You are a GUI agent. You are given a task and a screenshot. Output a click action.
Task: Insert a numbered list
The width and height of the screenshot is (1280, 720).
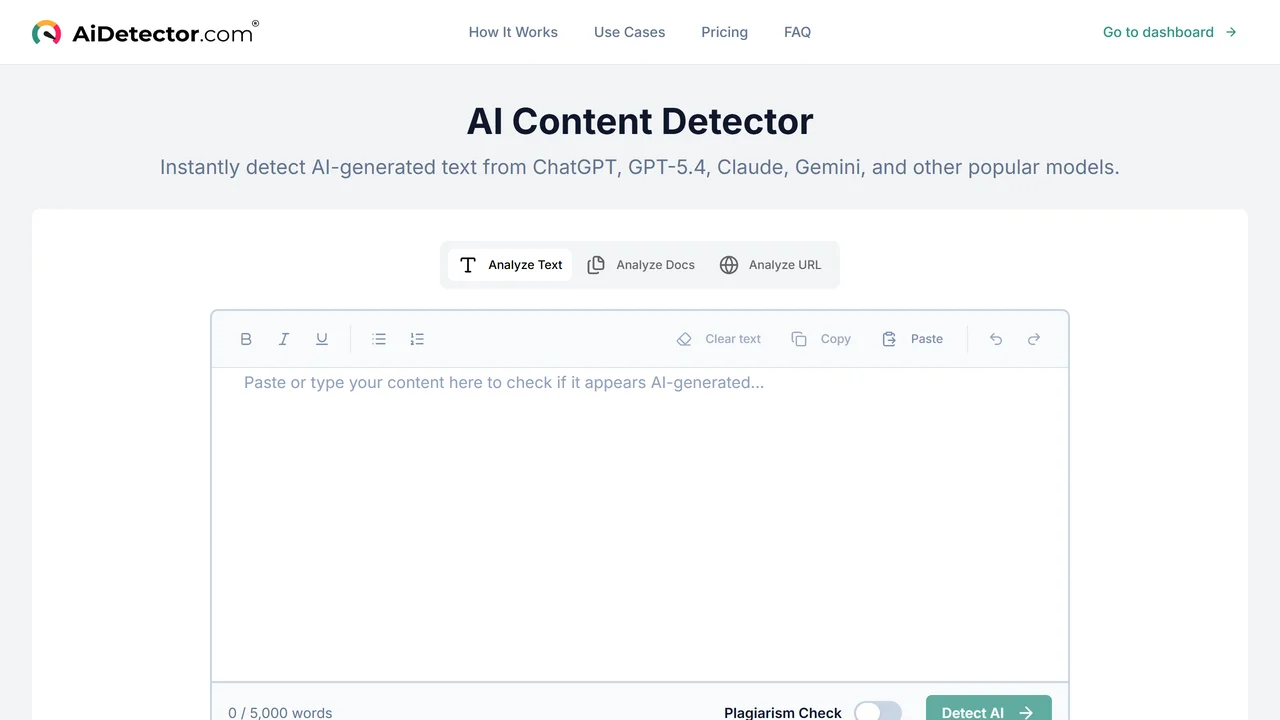417,339
